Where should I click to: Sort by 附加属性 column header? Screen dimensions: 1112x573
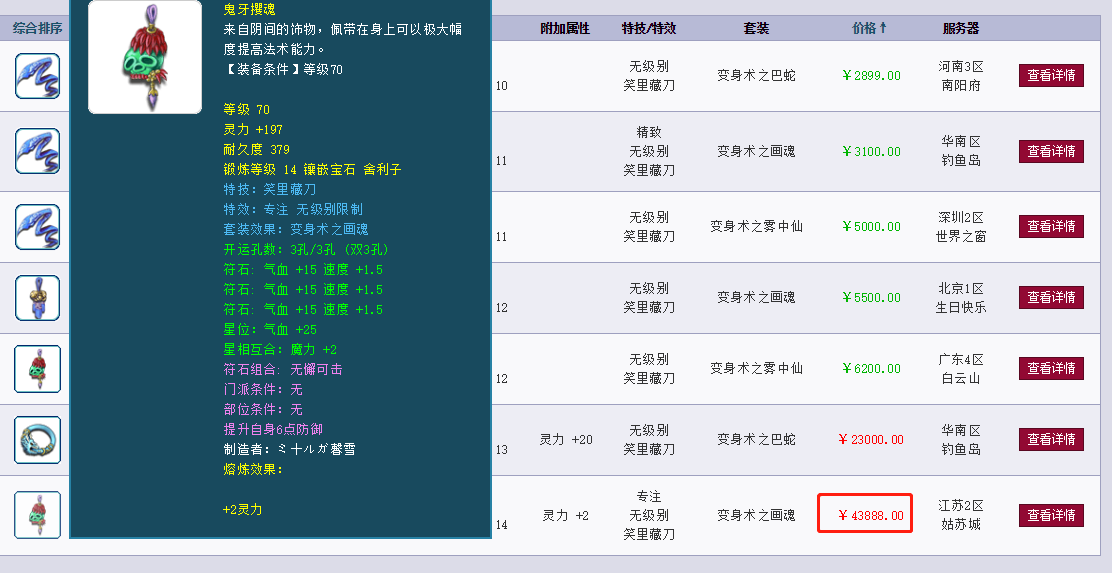click(x=565, y=28)
